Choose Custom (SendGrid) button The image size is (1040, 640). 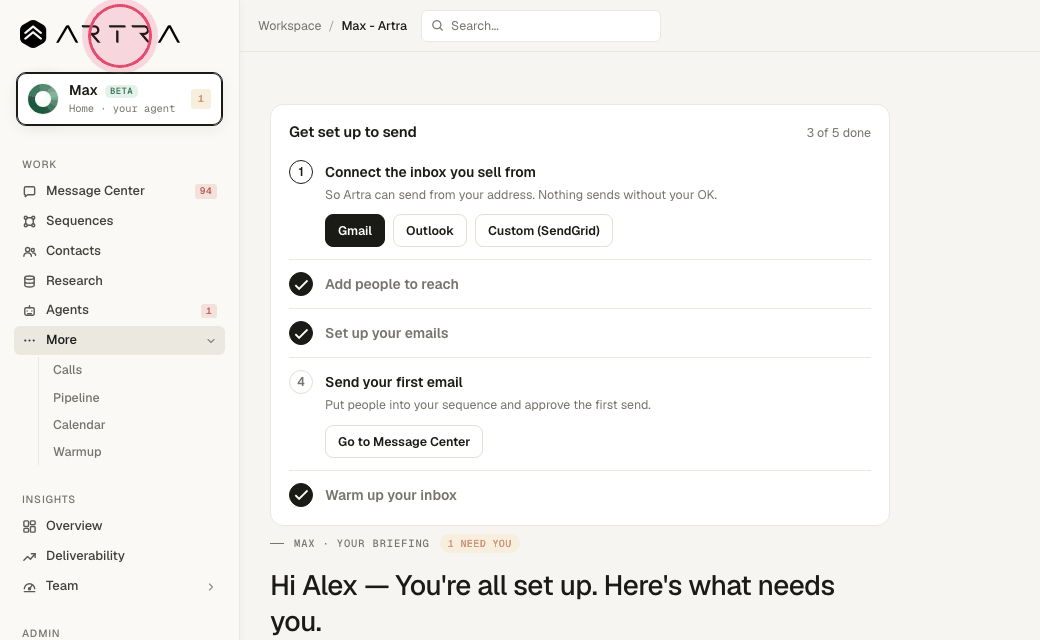pos(544,231)
